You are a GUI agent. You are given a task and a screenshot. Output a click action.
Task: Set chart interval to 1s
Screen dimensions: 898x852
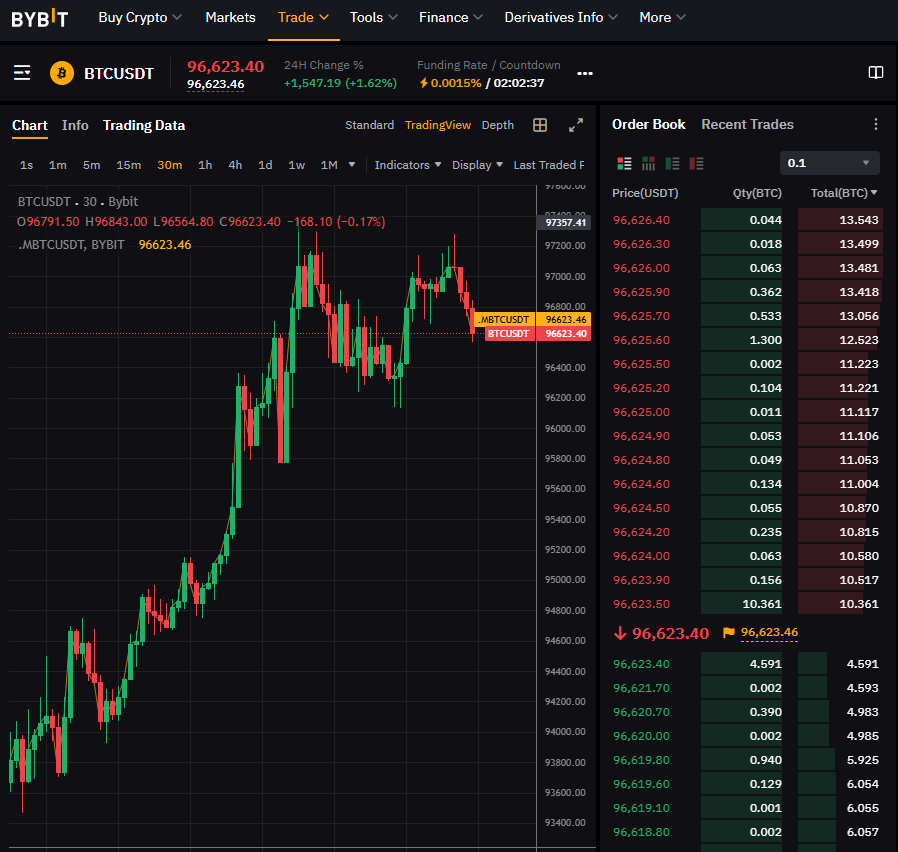tap(26, 165)
